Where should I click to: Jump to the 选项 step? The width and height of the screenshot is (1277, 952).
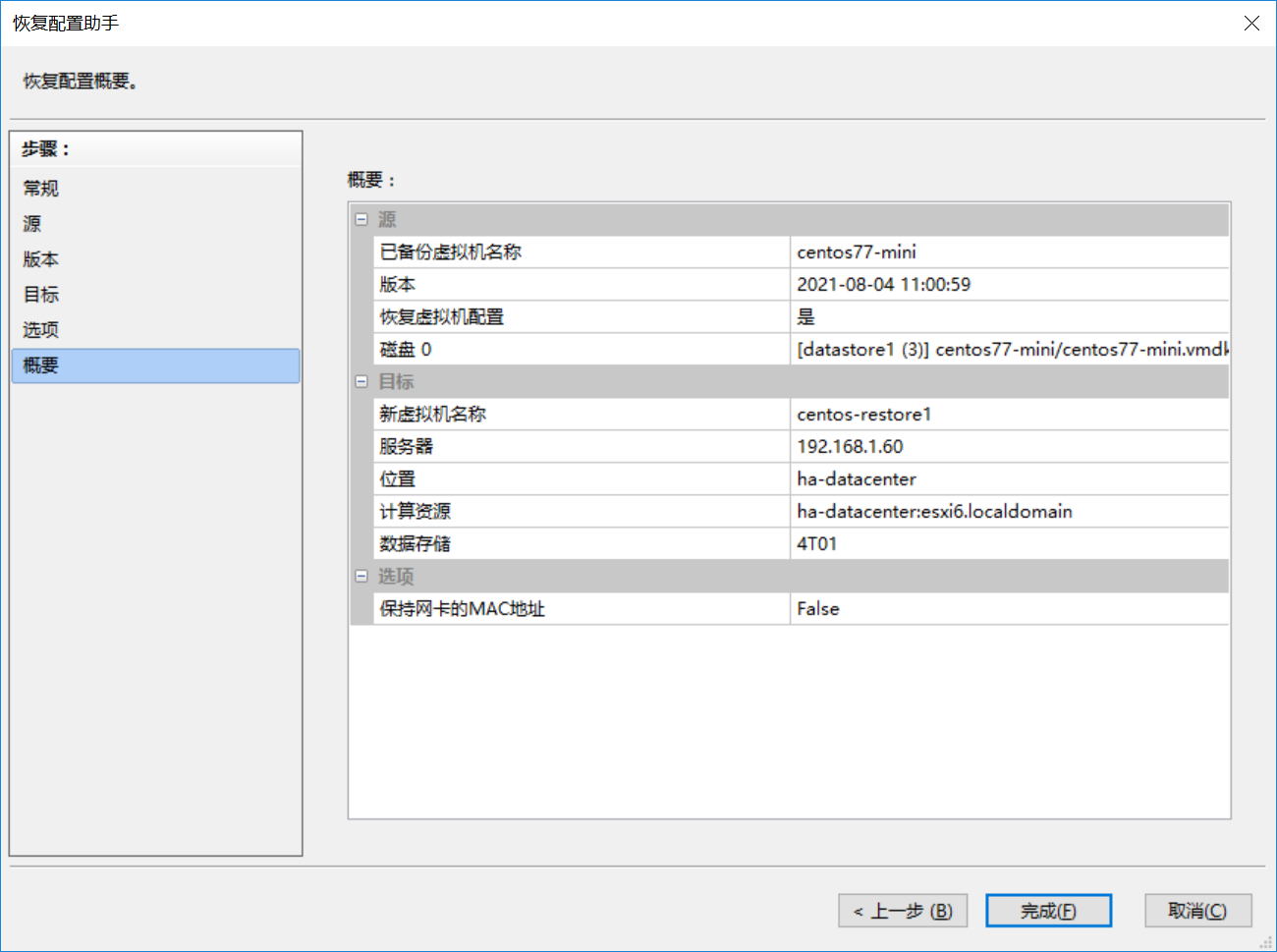(x=41, y=330)
